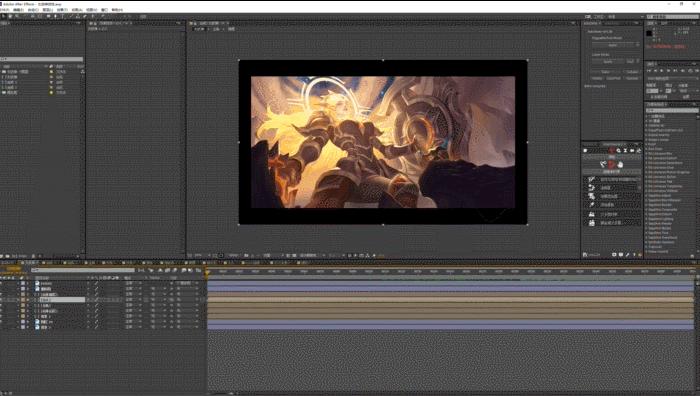This screenshot has height=396, width=700.
Task: Expand Sapphire Distort effects category
Action: 646,214
